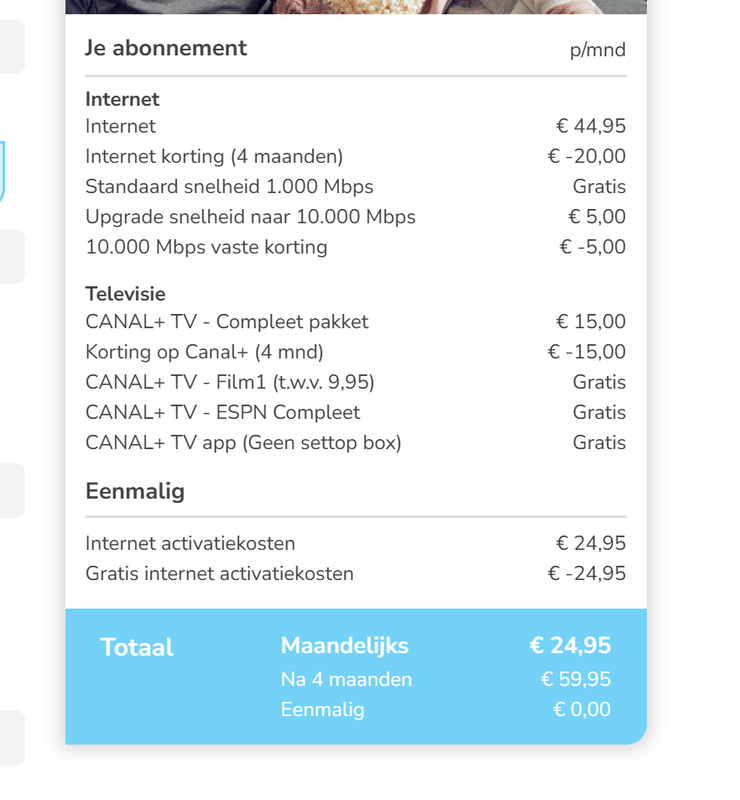Open the 'Televisie' section heading

(123, 293)
